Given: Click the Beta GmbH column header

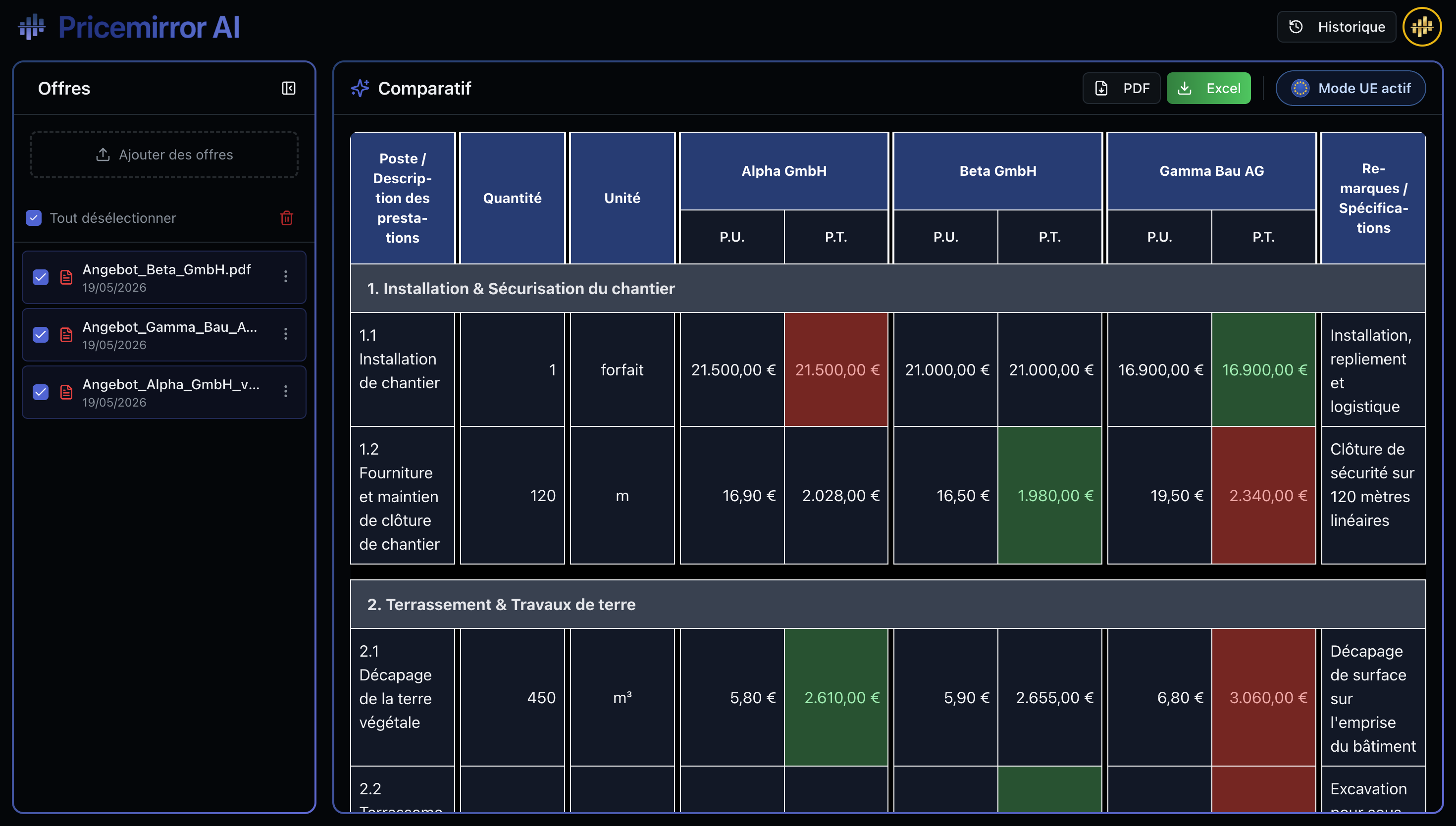Looking at the screenshot, I should [x=998, y=171].
